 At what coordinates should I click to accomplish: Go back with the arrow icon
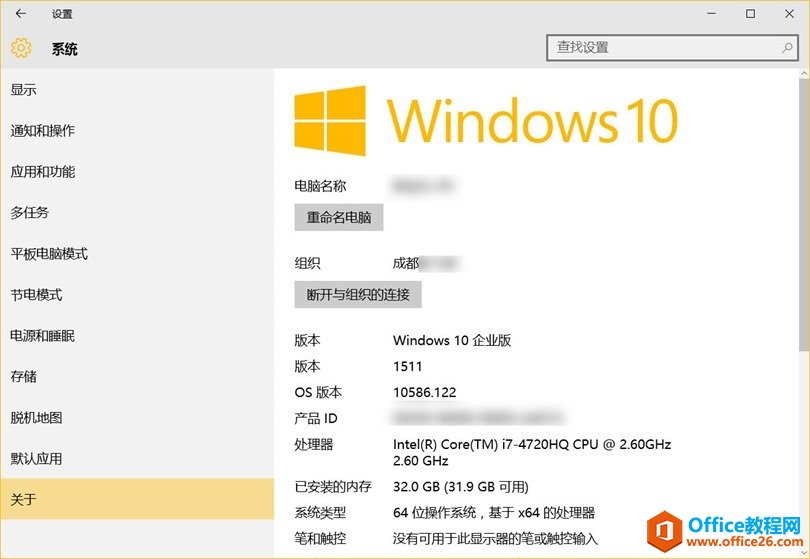pos(21,14)
